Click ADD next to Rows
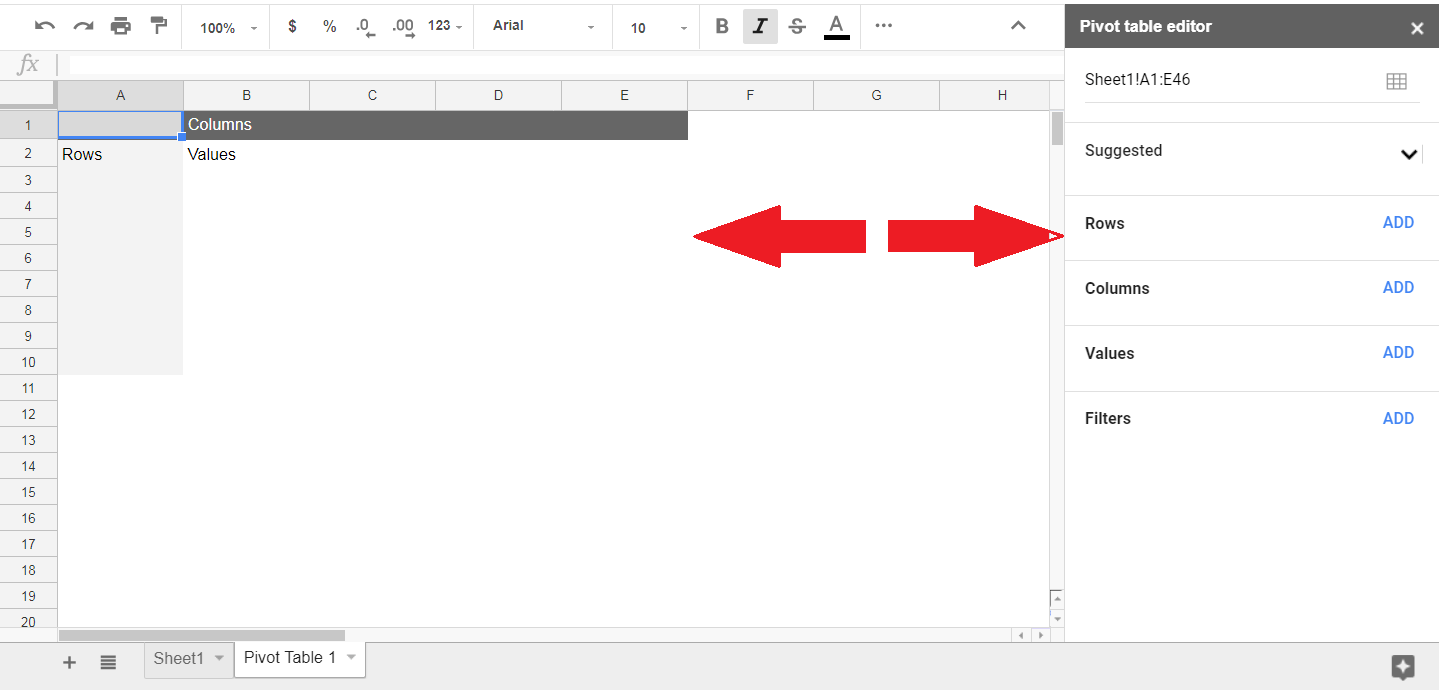This screenshot has width=1439, height=690. pyautogui.click(x=1398, y=223)
